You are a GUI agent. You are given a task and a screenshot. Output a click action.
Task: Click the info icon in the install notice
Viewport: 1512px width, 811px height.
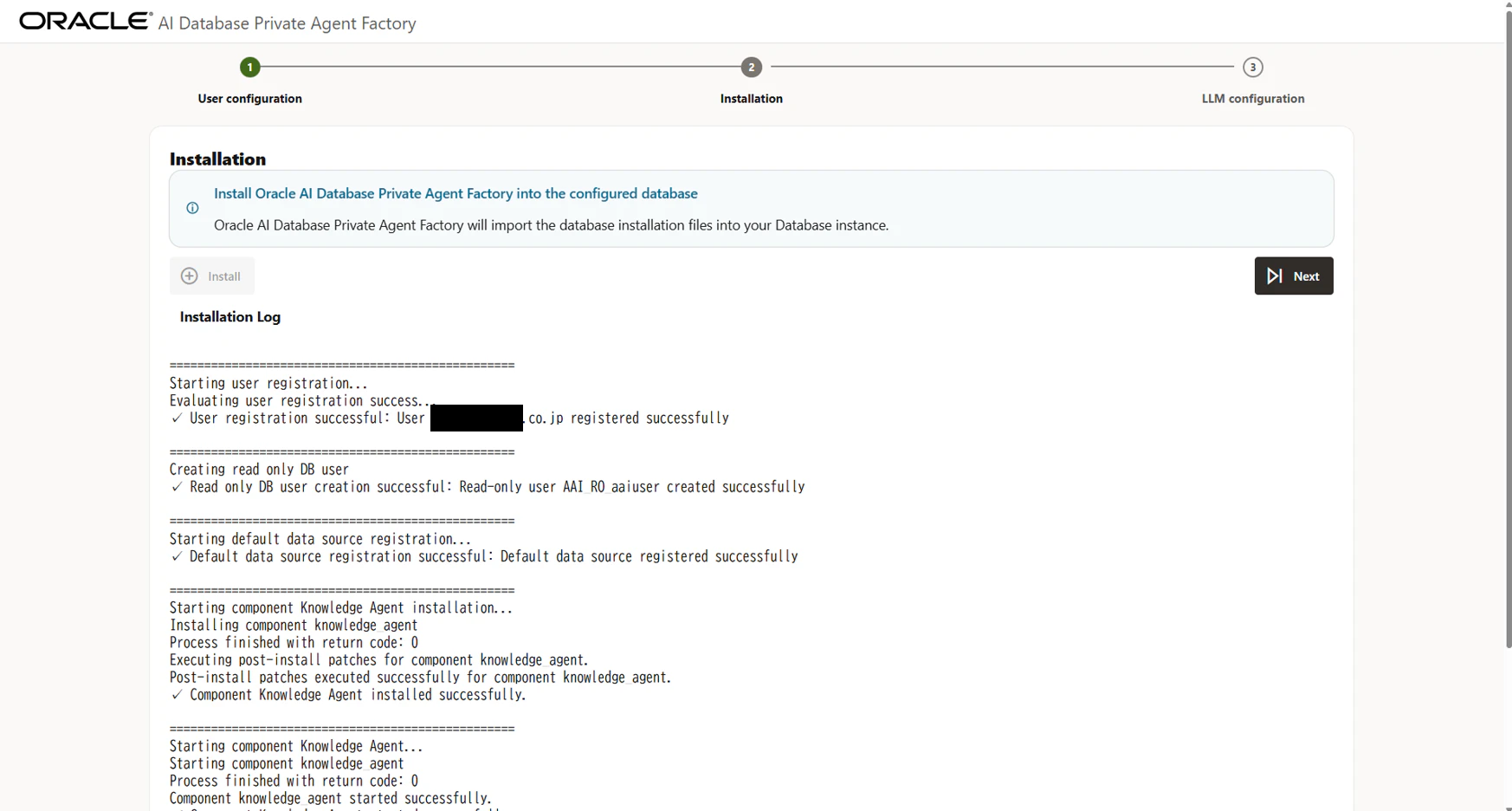(x=193, y=208)
